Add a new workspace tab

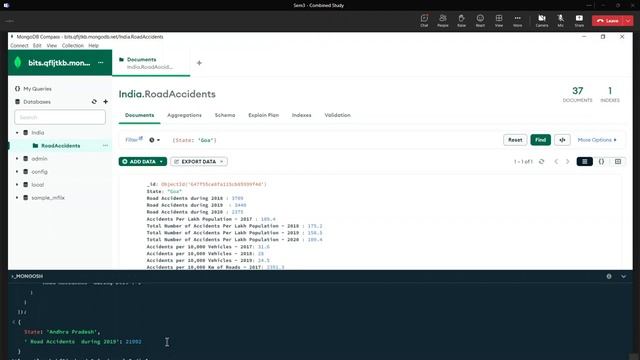199,63
